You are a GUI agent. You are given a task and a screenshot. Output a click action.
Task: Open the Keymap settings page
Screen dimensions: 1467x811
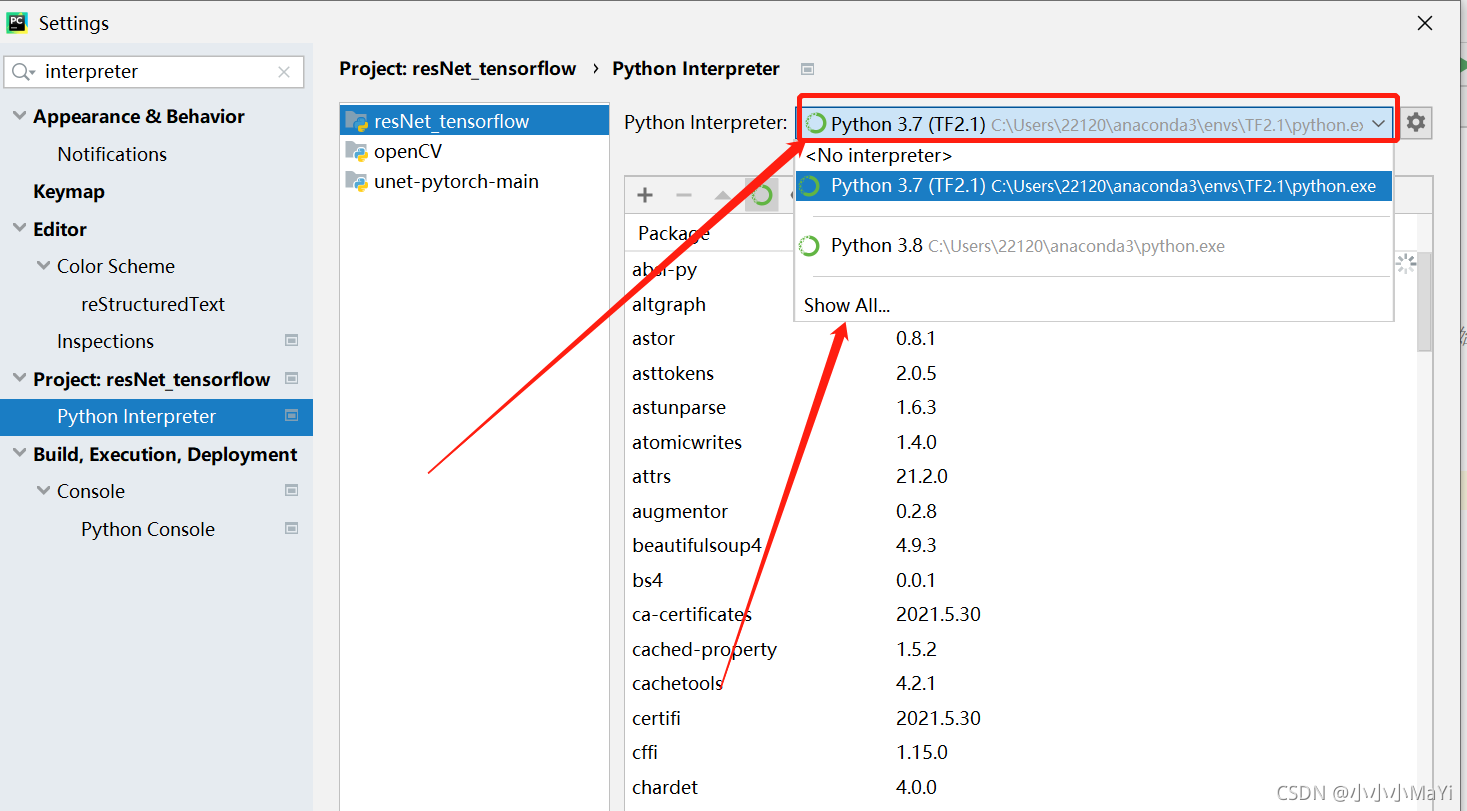[x=69, y=191]
